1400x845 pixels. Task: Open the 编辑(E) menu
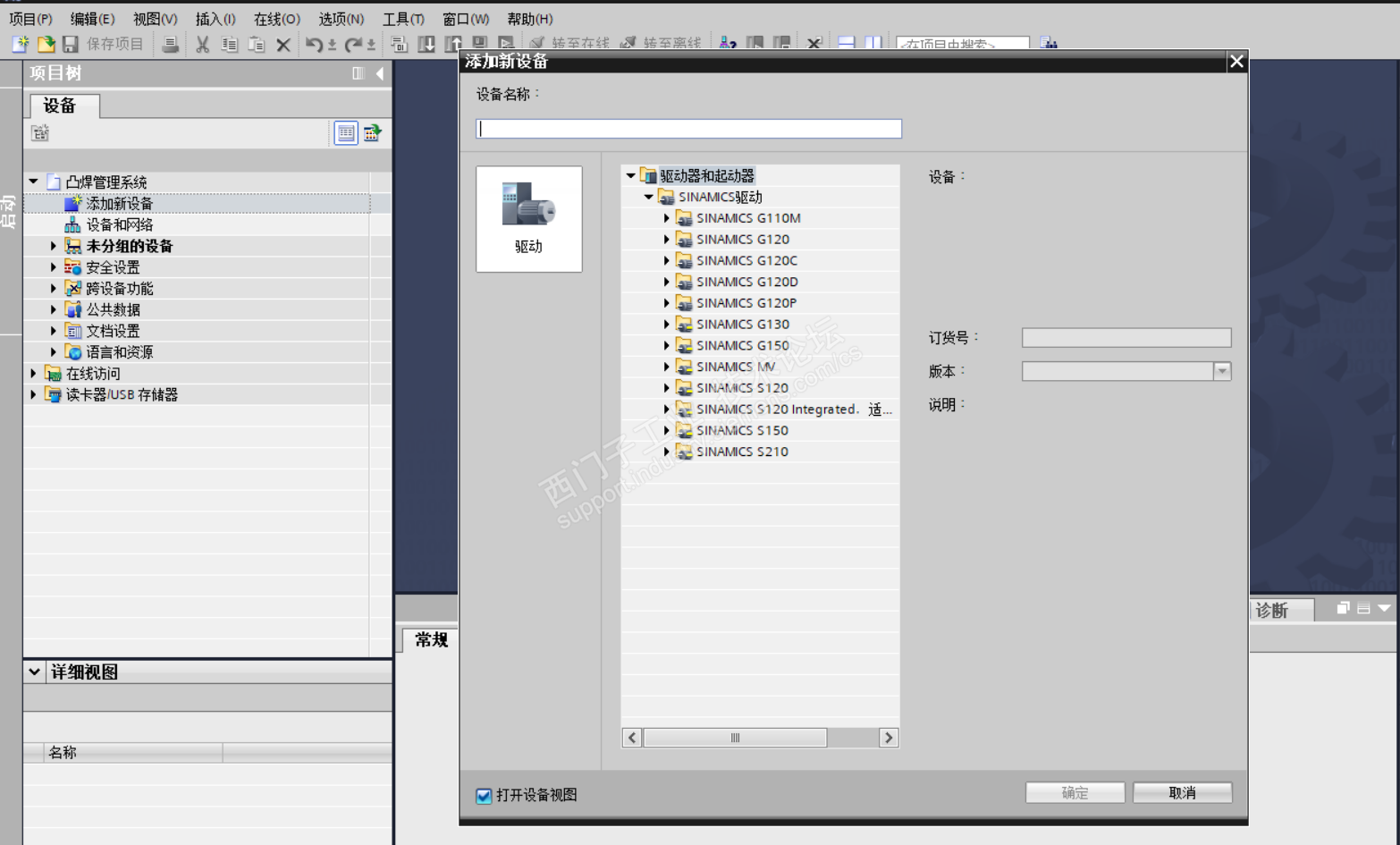[92, 19]
